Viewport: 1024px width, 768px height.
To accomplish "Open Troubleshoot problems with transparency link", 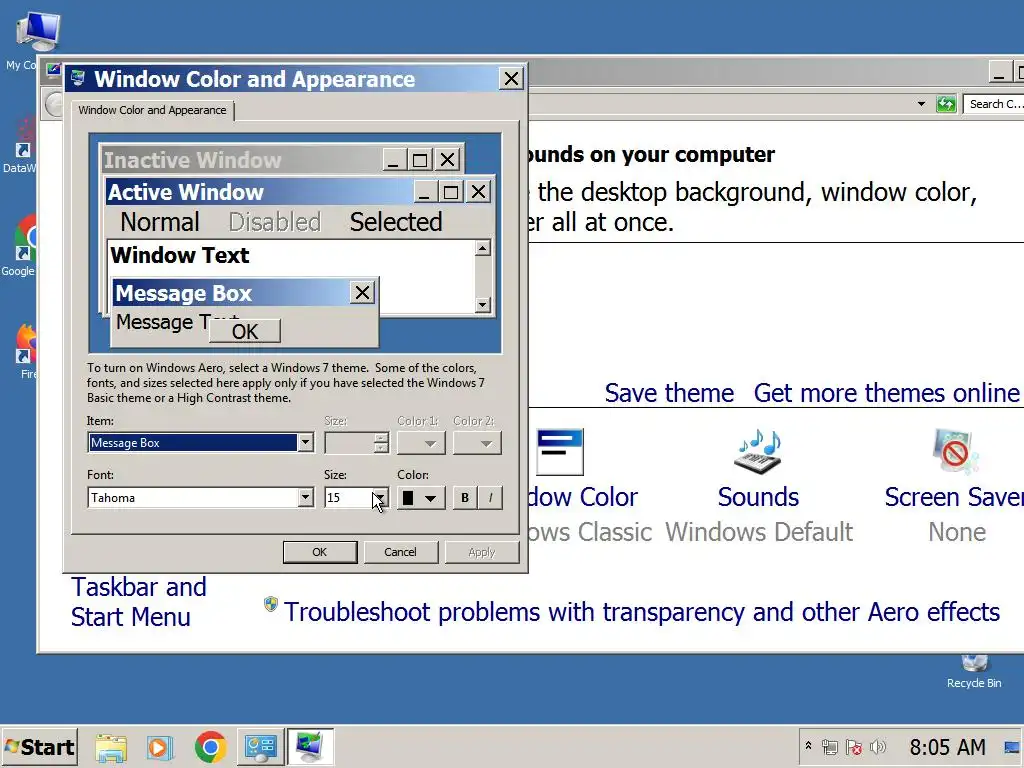I will tap(642, 613).
